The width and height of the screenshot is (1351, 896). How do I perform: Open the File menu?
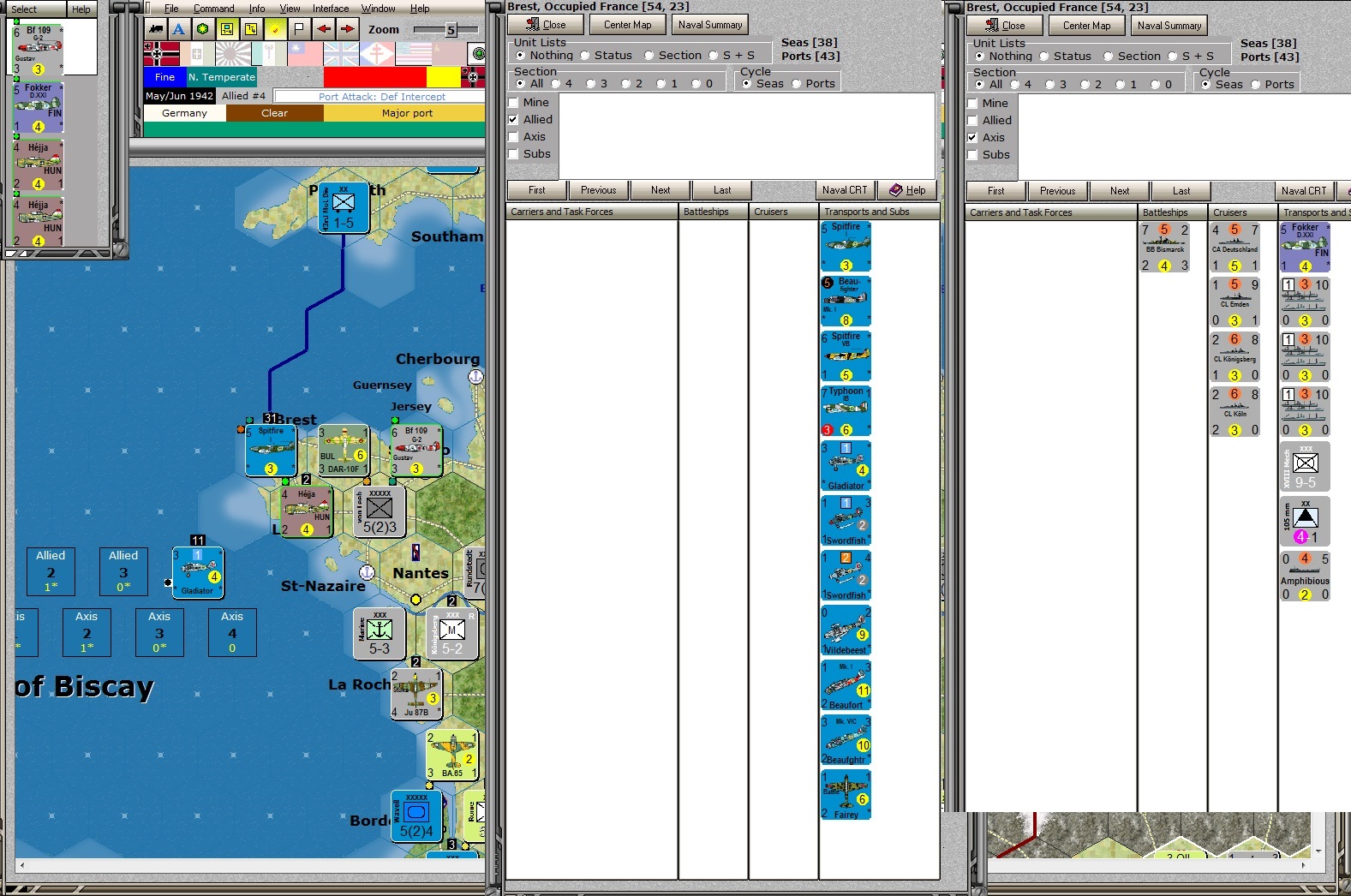[x=171, y=9]
